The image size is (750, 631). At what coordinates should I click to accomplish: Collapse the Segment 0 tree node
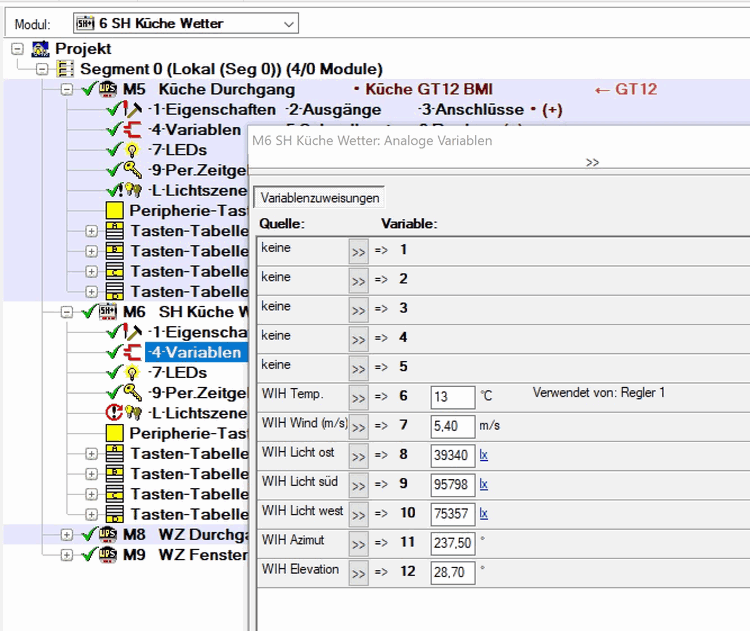point(41,69)
